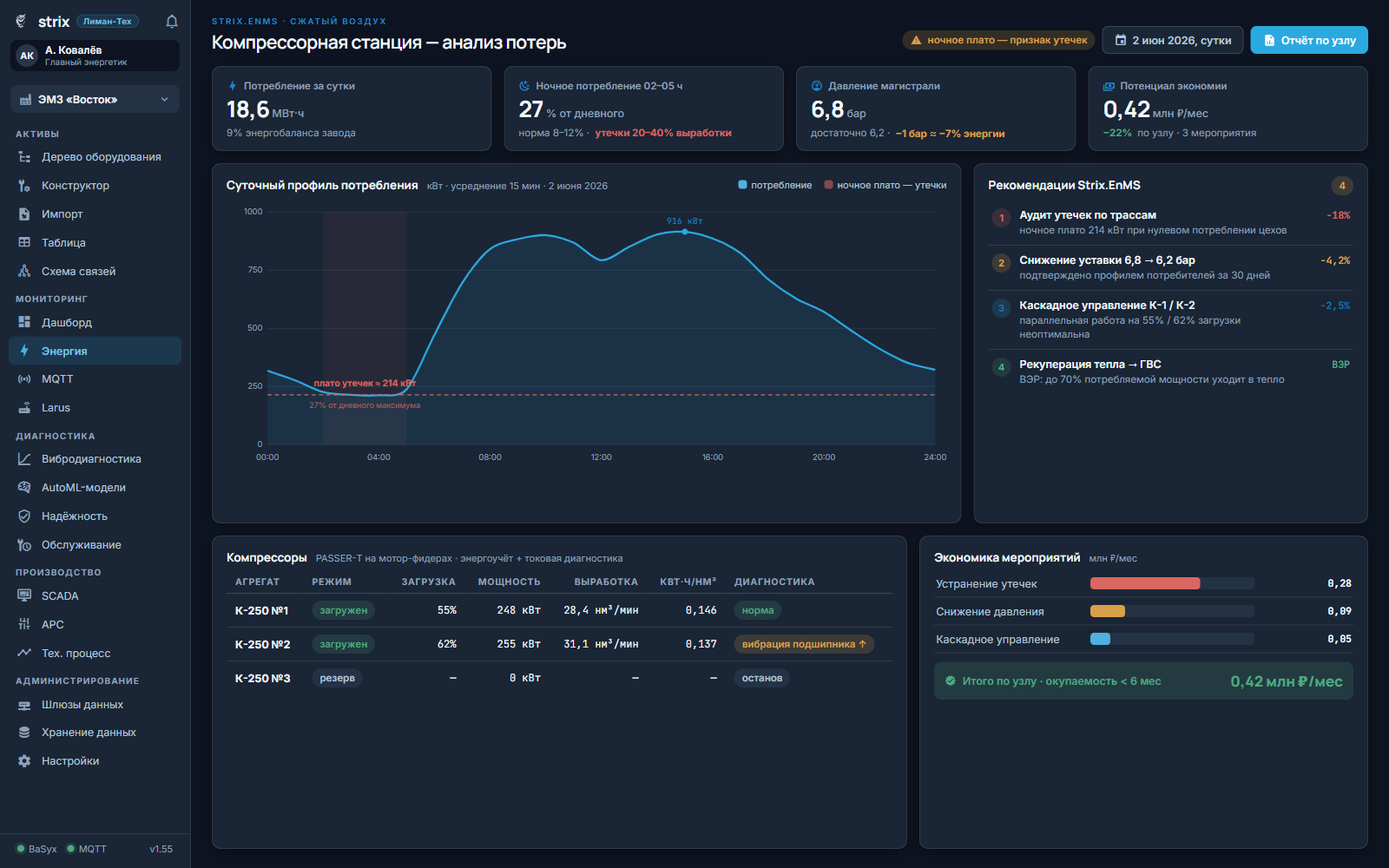Toggle ночное плато — утечки legend series

pyautogui.click(x=885, y=185)
